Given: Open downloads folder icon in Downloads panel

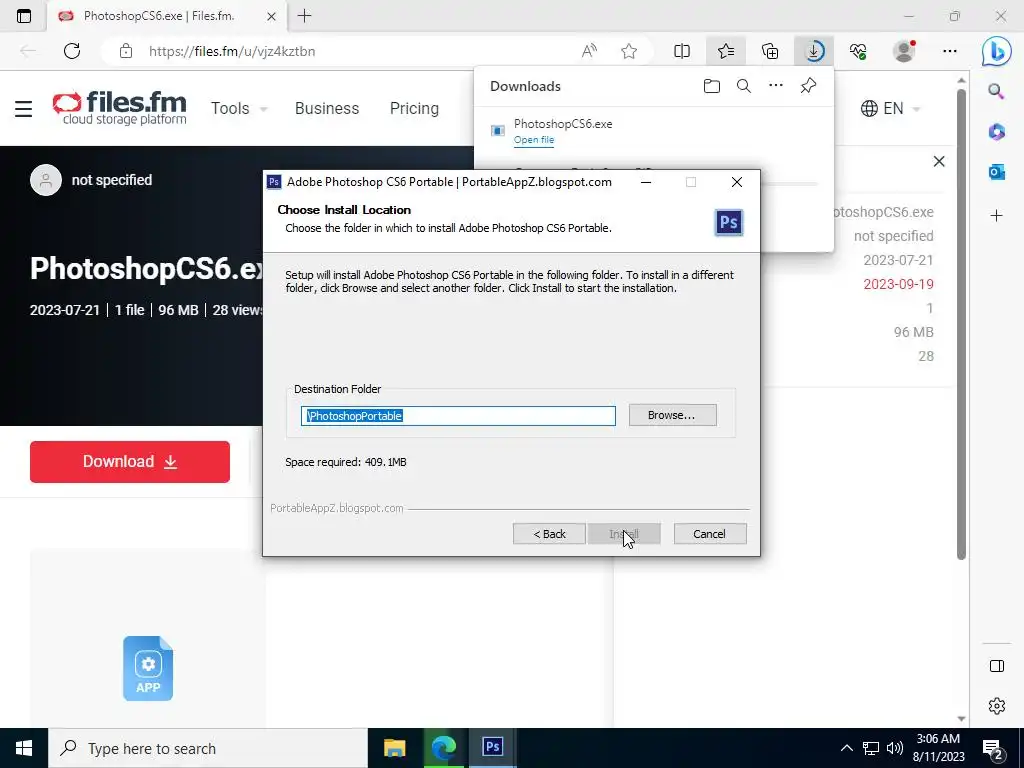Looking at the screenshot, I should (x=712, y=86).
